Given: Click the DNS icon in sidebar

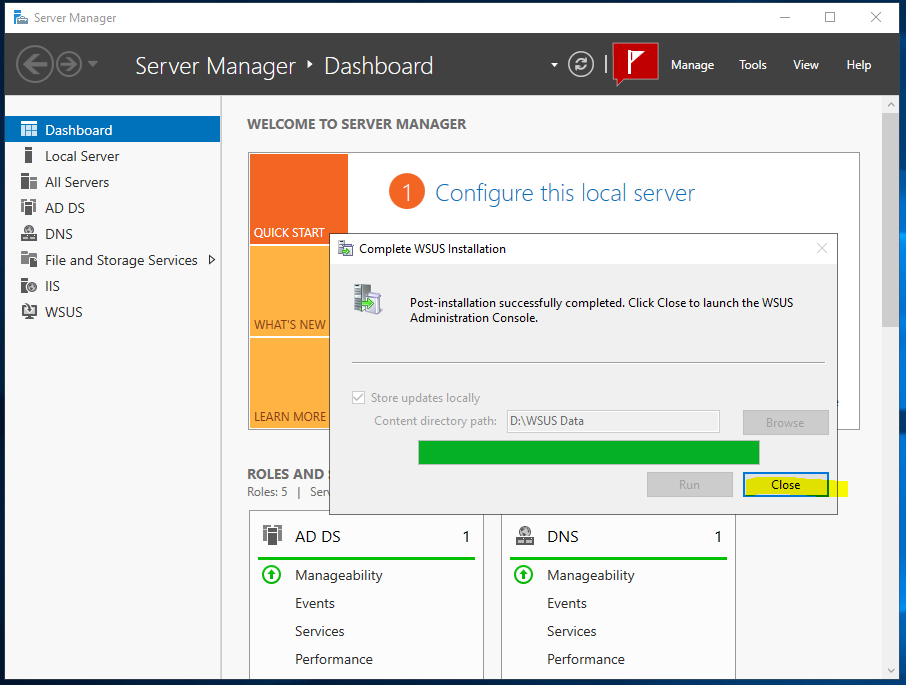Looking at the screenshot, I should pos(29,233).
